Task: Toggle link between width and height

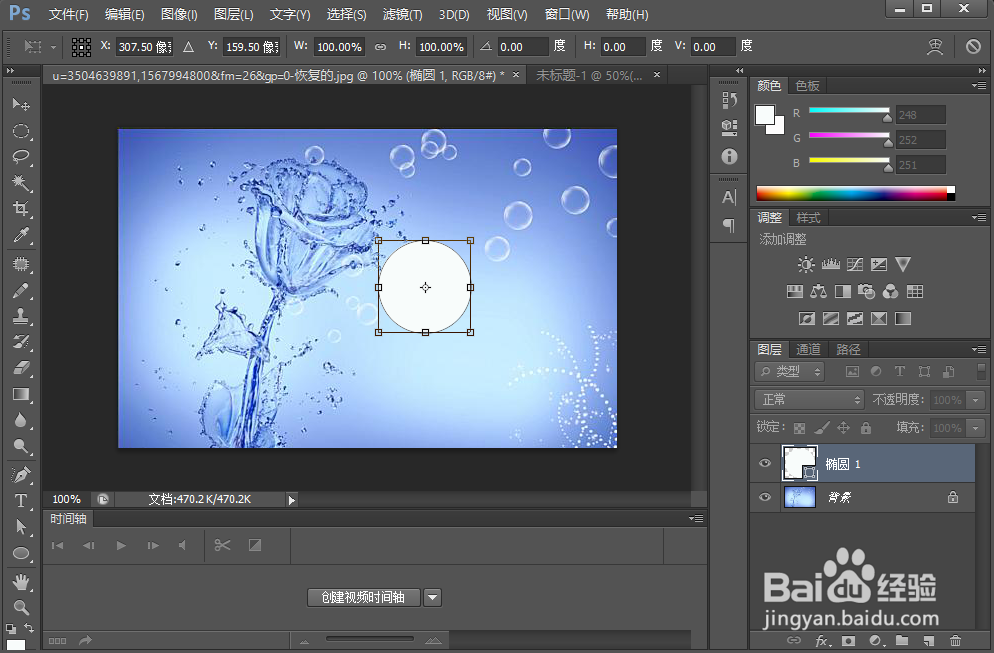Action: pyautogui.click(x=380, y=46)
